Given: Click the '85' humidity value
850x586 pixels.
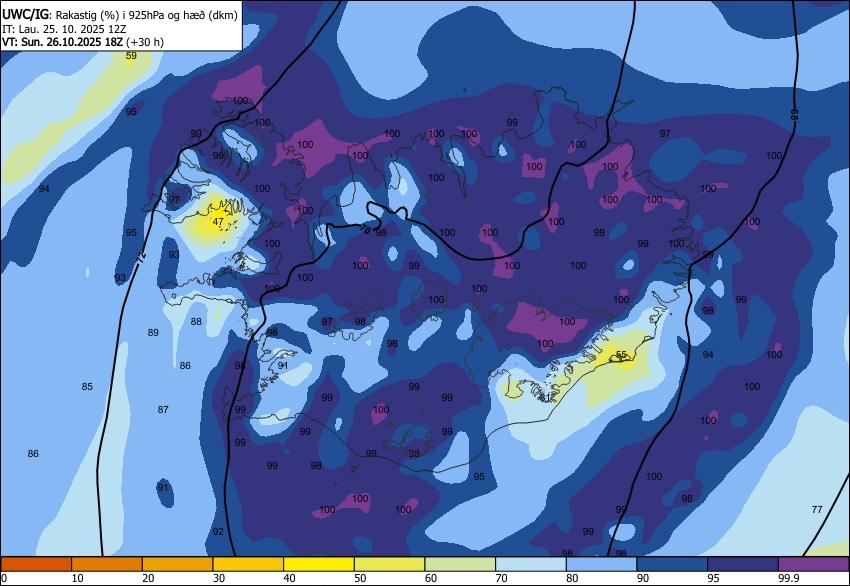Looking at the screenshot, I should click(87, 387).
